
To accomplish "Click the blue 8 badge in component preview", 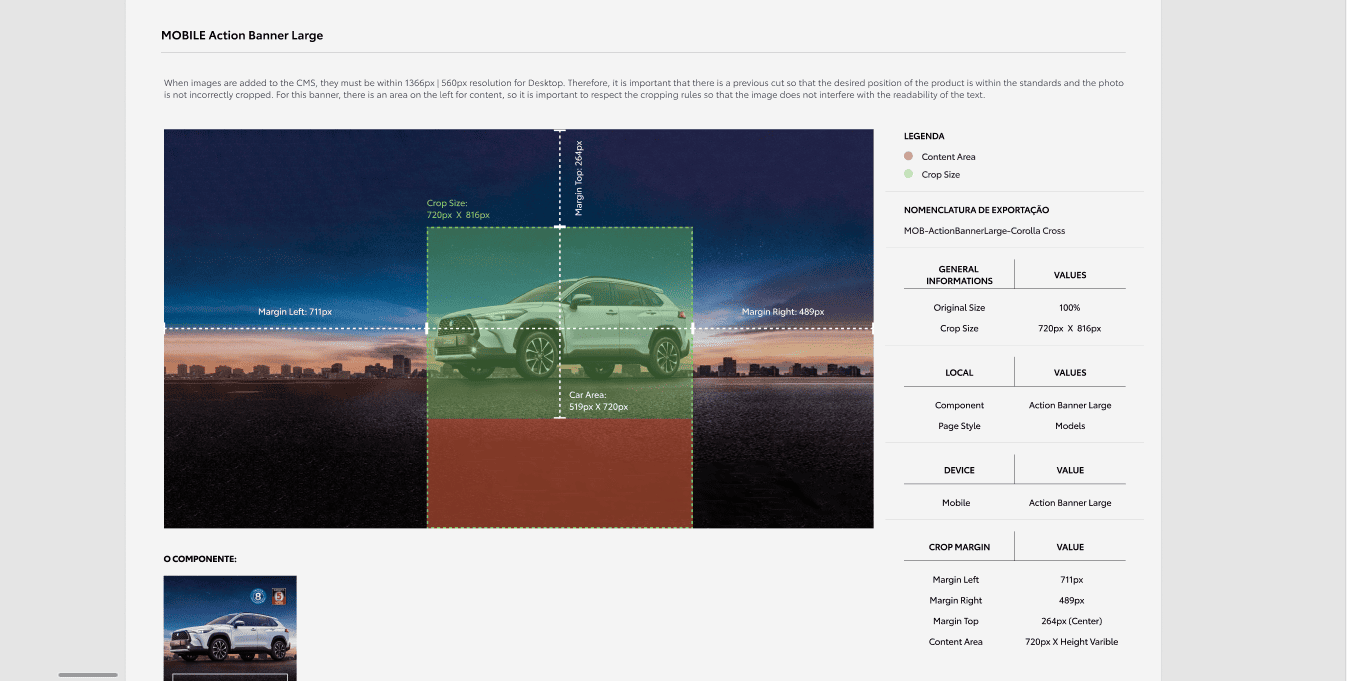I will pos(259,596).
